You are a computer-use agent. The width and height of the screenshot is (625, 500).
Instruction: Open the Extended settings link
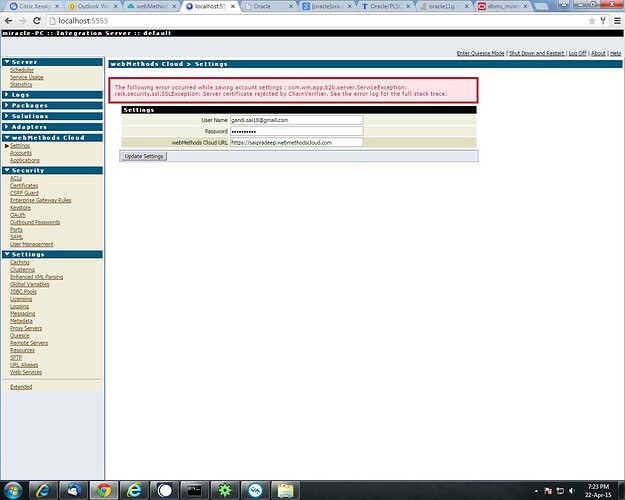click(21, 386)
